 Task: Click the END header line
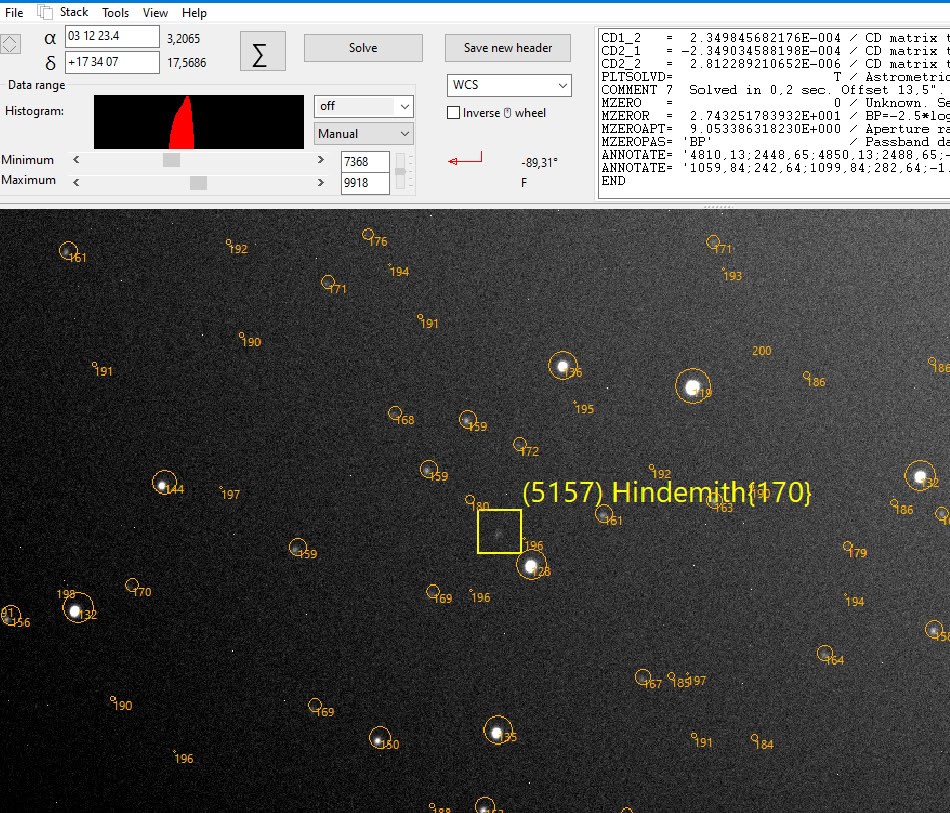(613, 181)
